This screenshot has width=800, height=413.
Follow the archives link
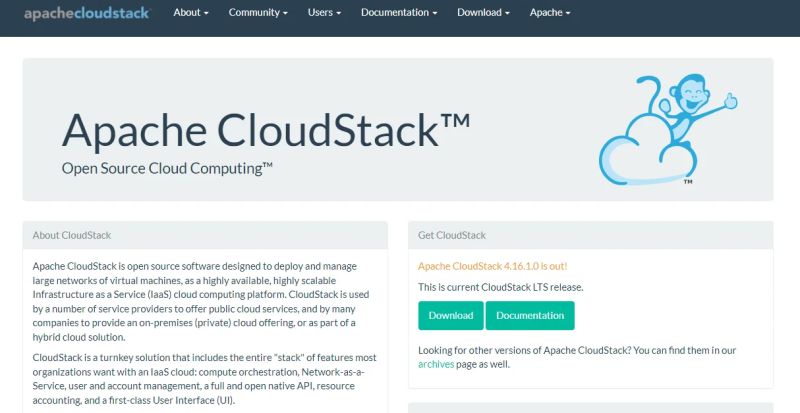pos(436,365)
